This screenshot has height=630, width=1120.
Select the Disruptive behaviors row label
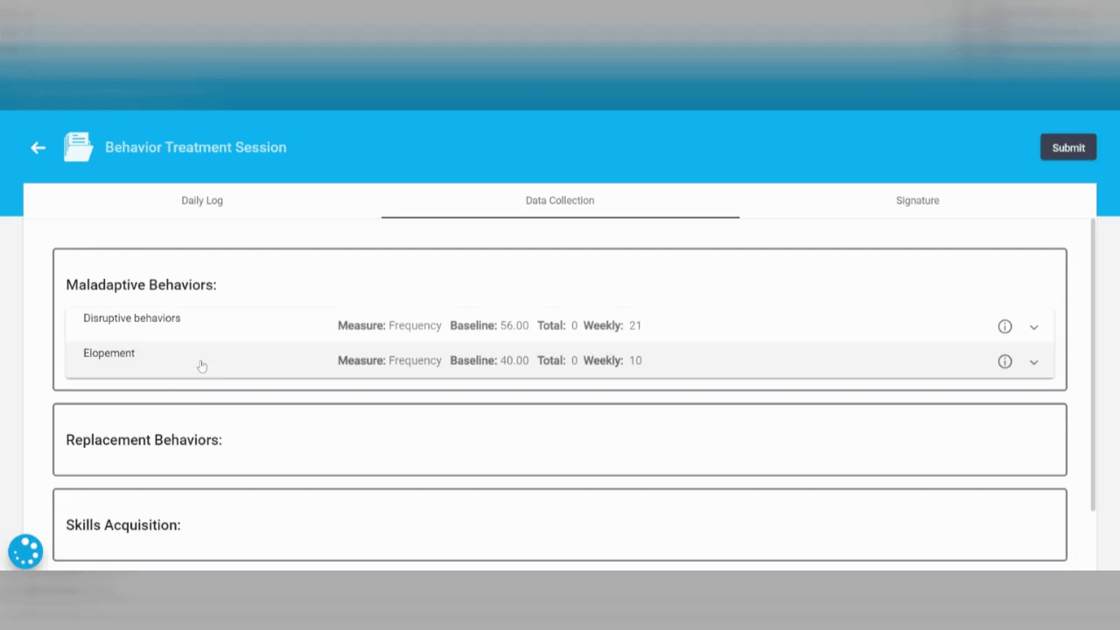pos(131,318)
